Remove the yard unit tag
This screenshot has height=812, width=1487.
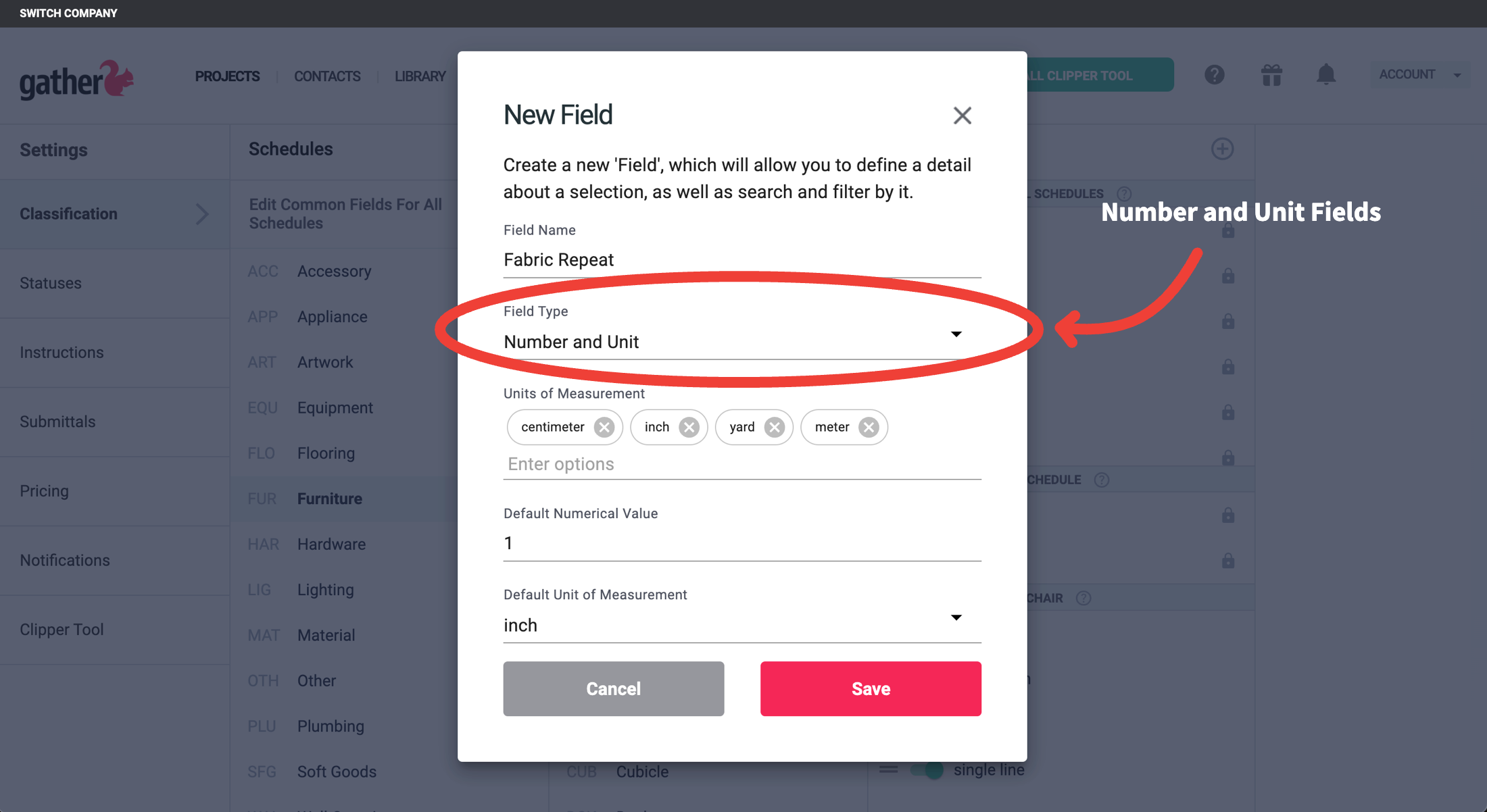point(775,427)
